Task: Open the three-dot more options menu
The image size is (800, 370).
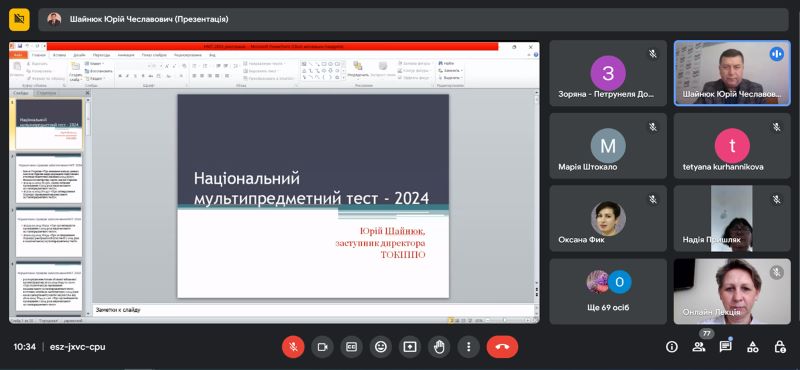Action: coord(468,347)
